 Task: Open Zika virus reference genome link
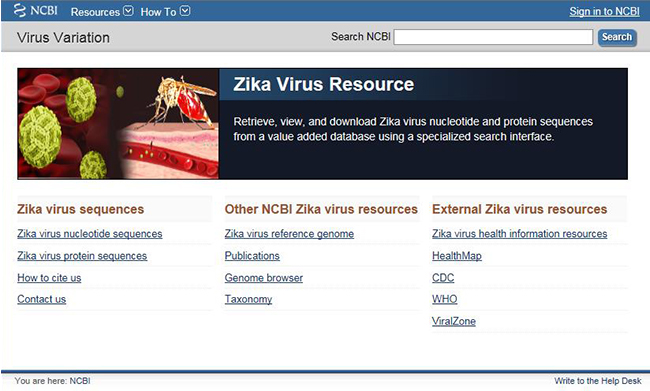coord(289,234)
